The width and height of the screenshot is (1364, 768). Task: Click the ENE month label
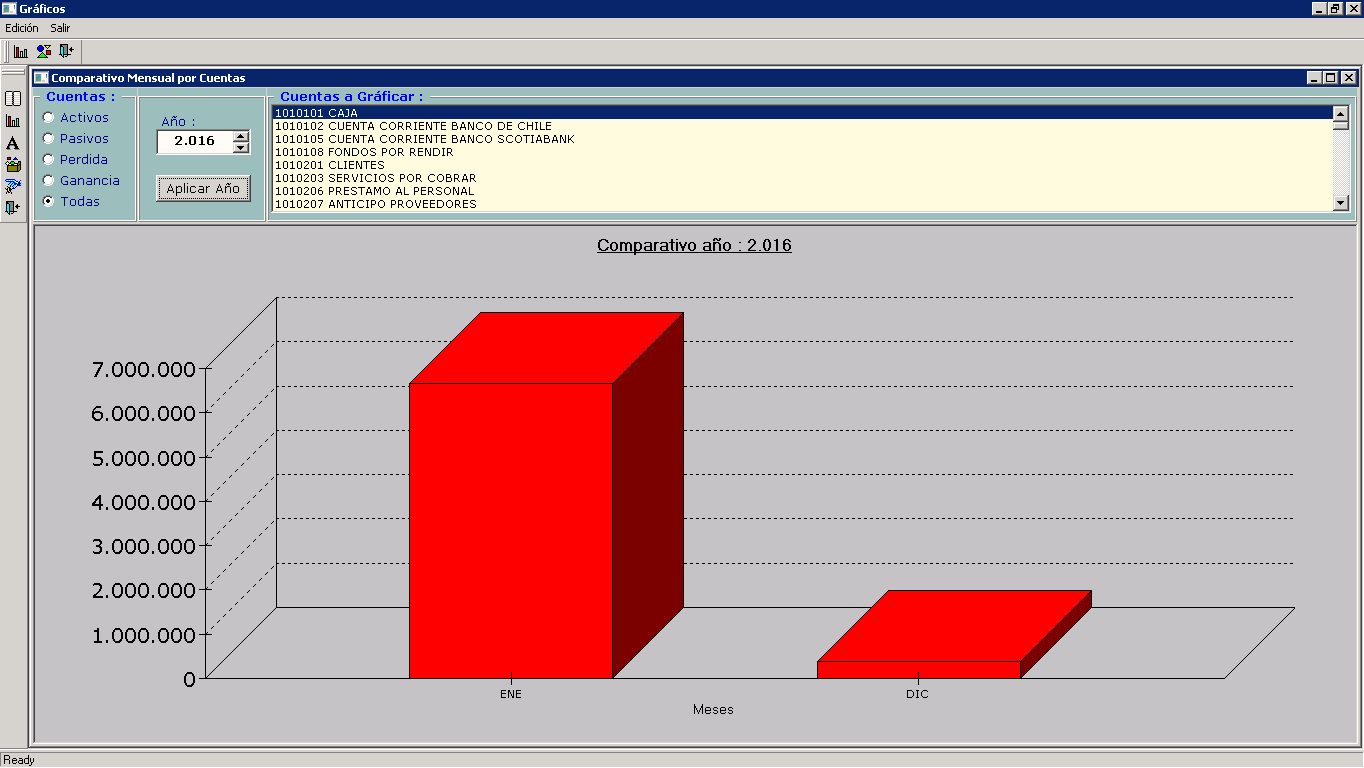(511, 694)
